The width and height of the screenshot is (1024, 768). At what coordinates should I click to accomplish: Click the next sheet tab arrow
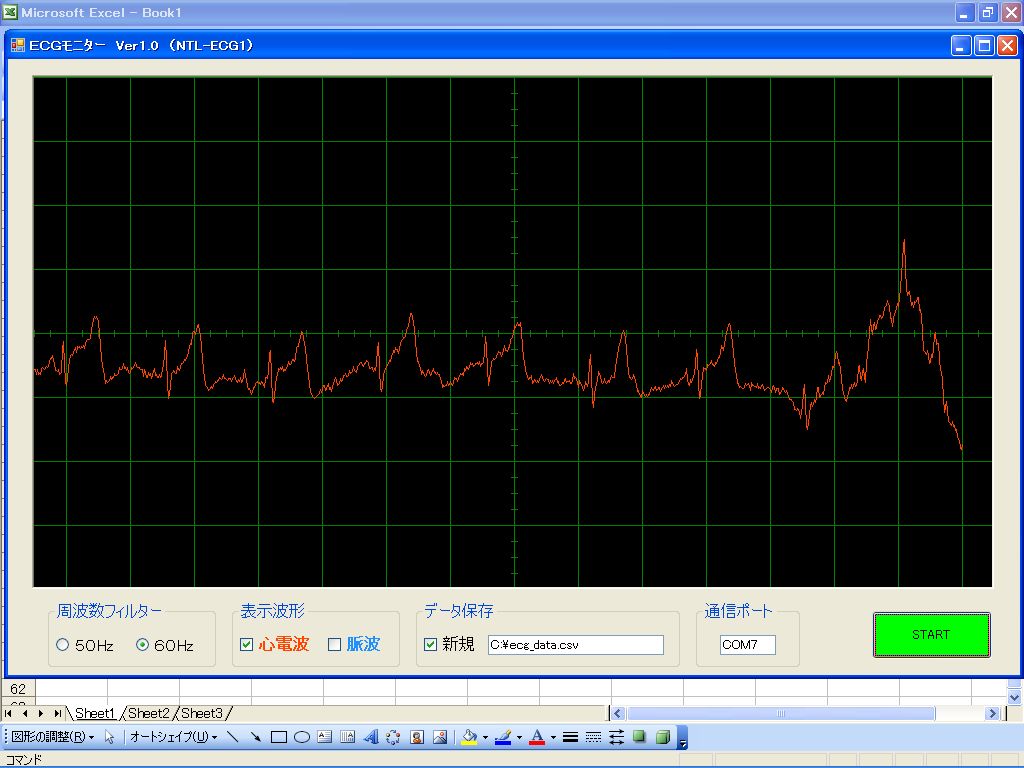click(41, 714)
